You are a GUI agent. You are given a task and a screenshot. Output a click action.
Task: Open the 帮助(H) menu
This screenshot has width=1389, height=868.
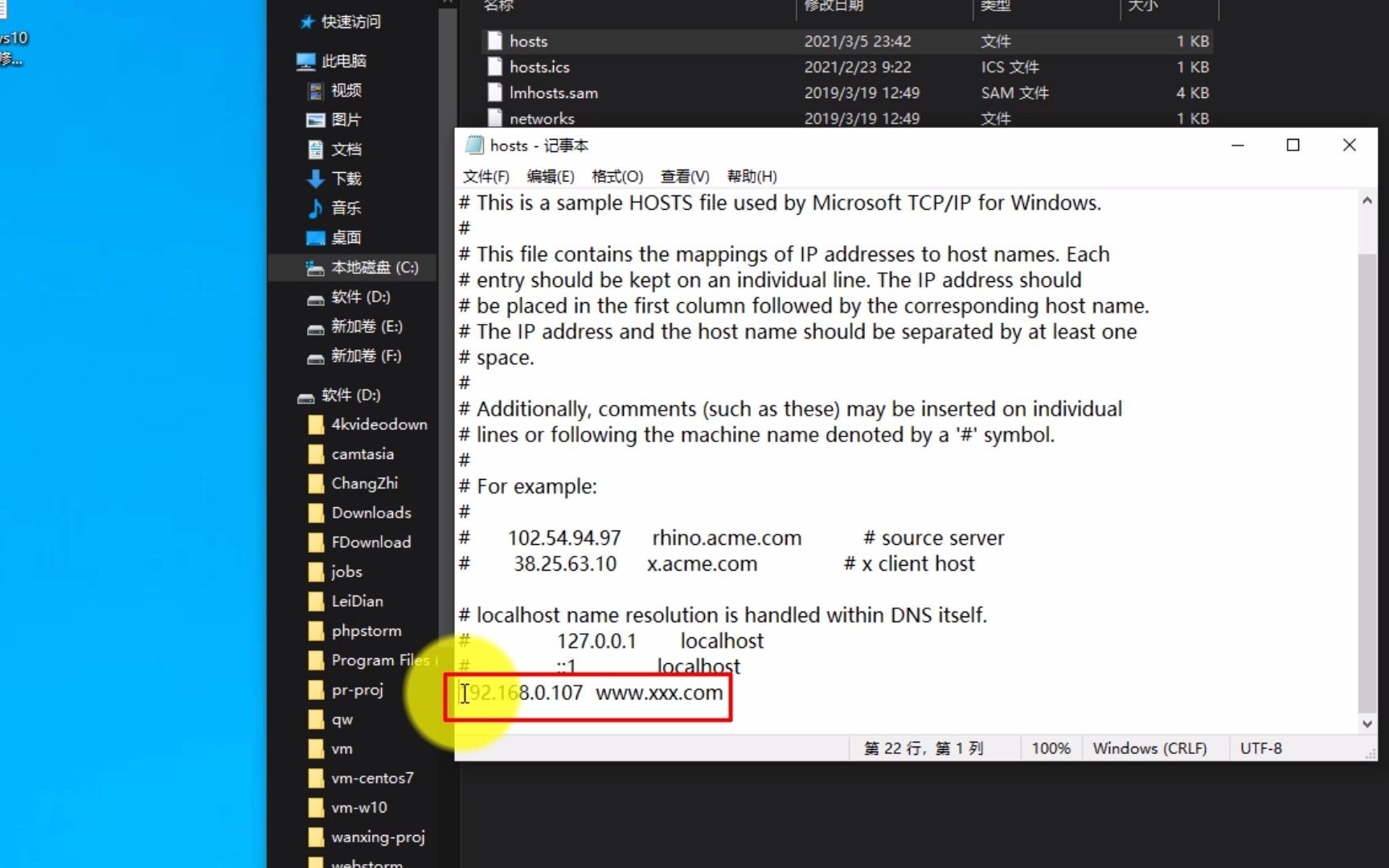tap(752, 176)
